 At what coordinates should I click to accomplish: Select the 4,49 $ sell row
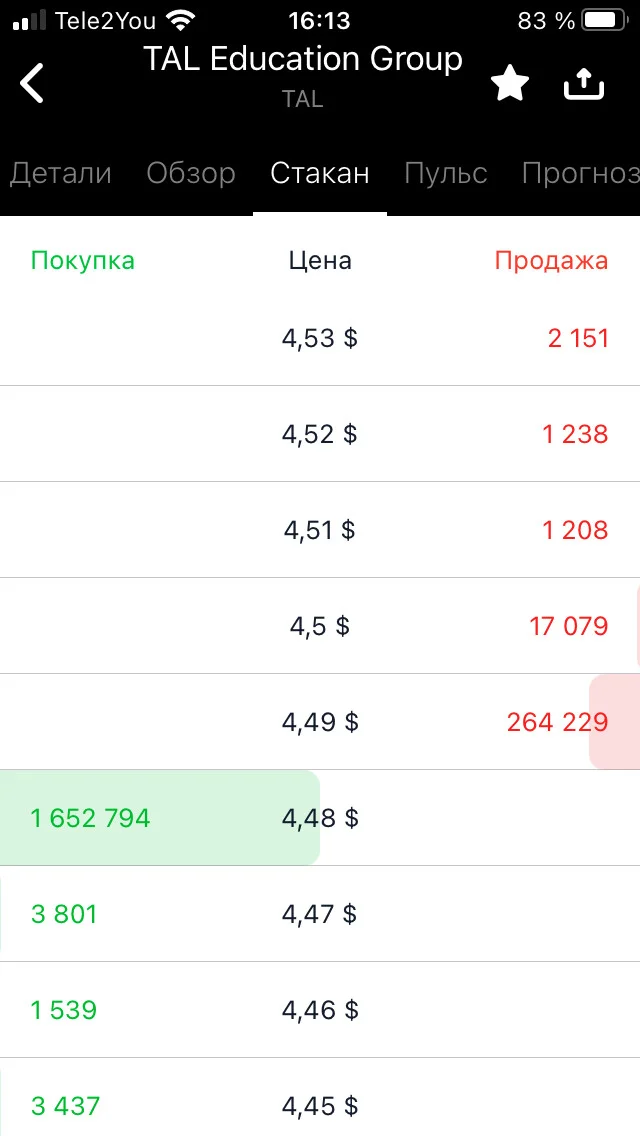pos(320,722)
